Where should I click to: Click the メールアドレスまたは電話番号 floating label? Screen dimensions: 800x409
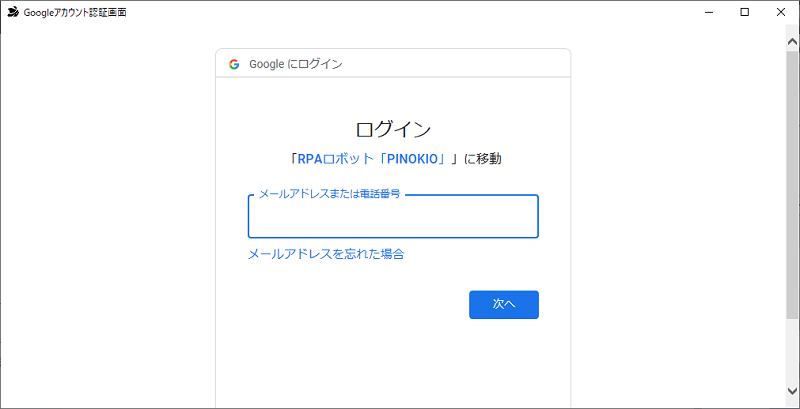(330, 194)
